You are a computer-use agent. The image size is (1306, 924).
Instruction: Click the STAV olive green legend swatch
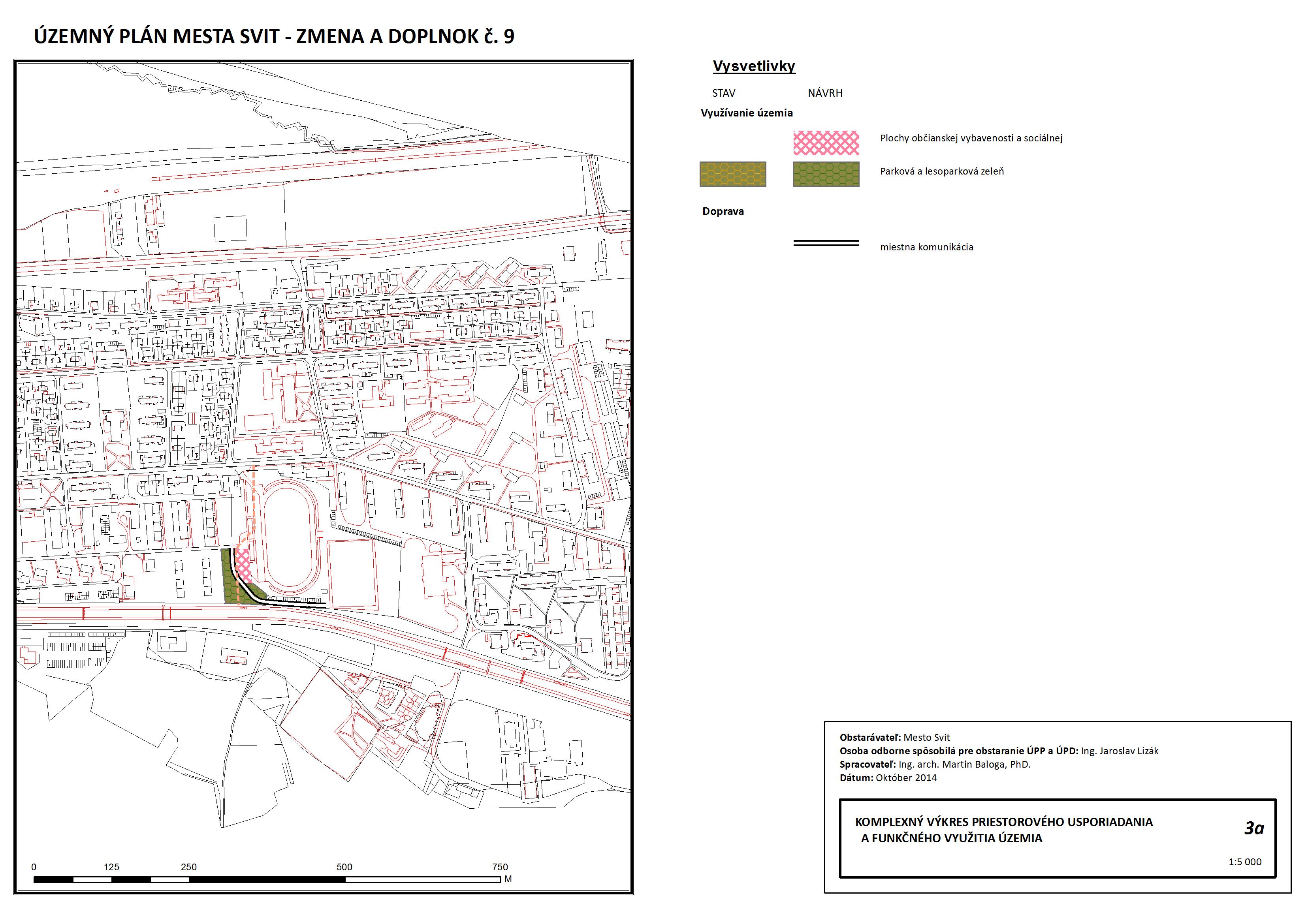click(732, 174)
